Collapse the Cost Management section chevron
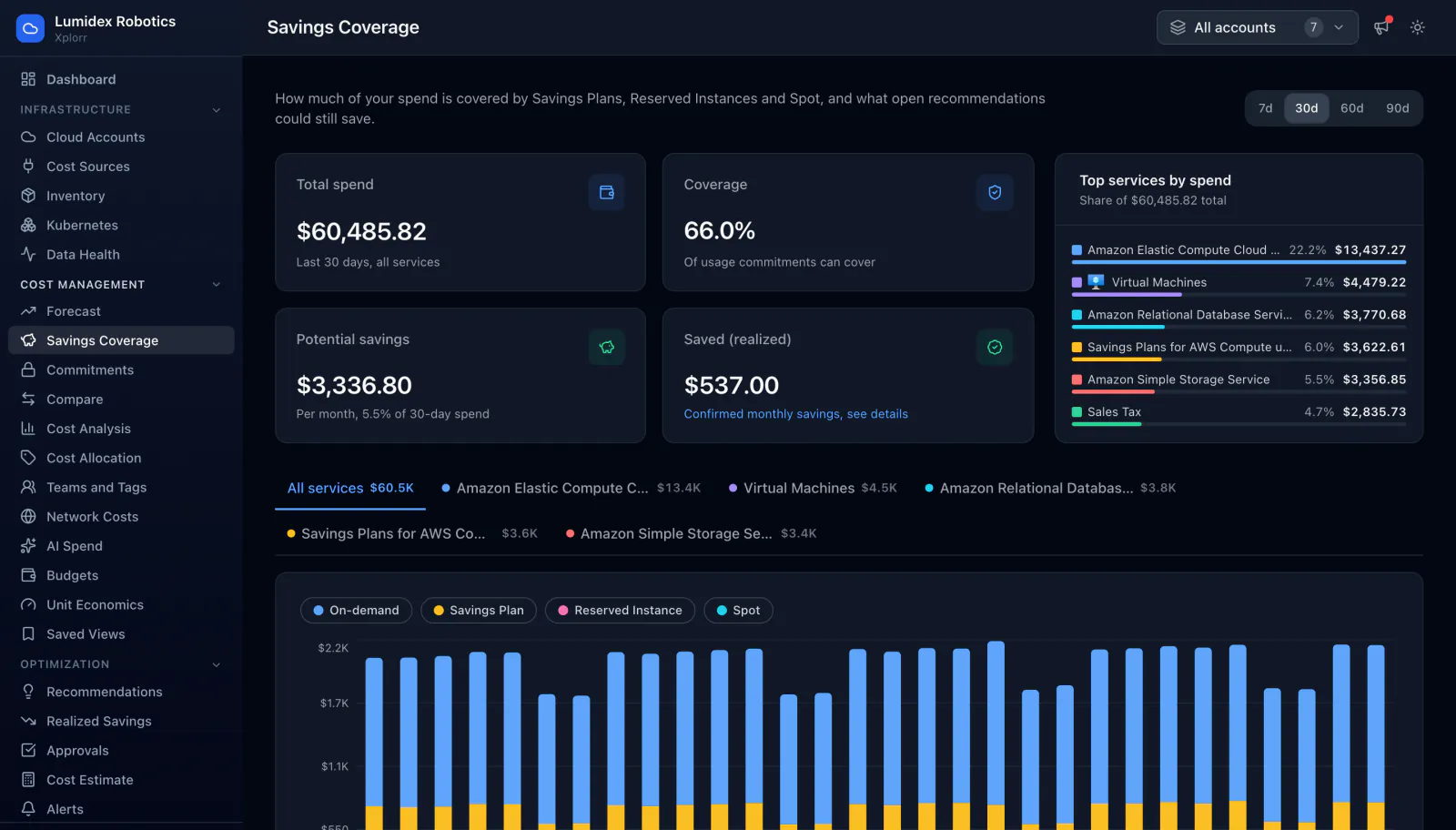The width and height of the screenshot is (1456, 830). (217, 285)
